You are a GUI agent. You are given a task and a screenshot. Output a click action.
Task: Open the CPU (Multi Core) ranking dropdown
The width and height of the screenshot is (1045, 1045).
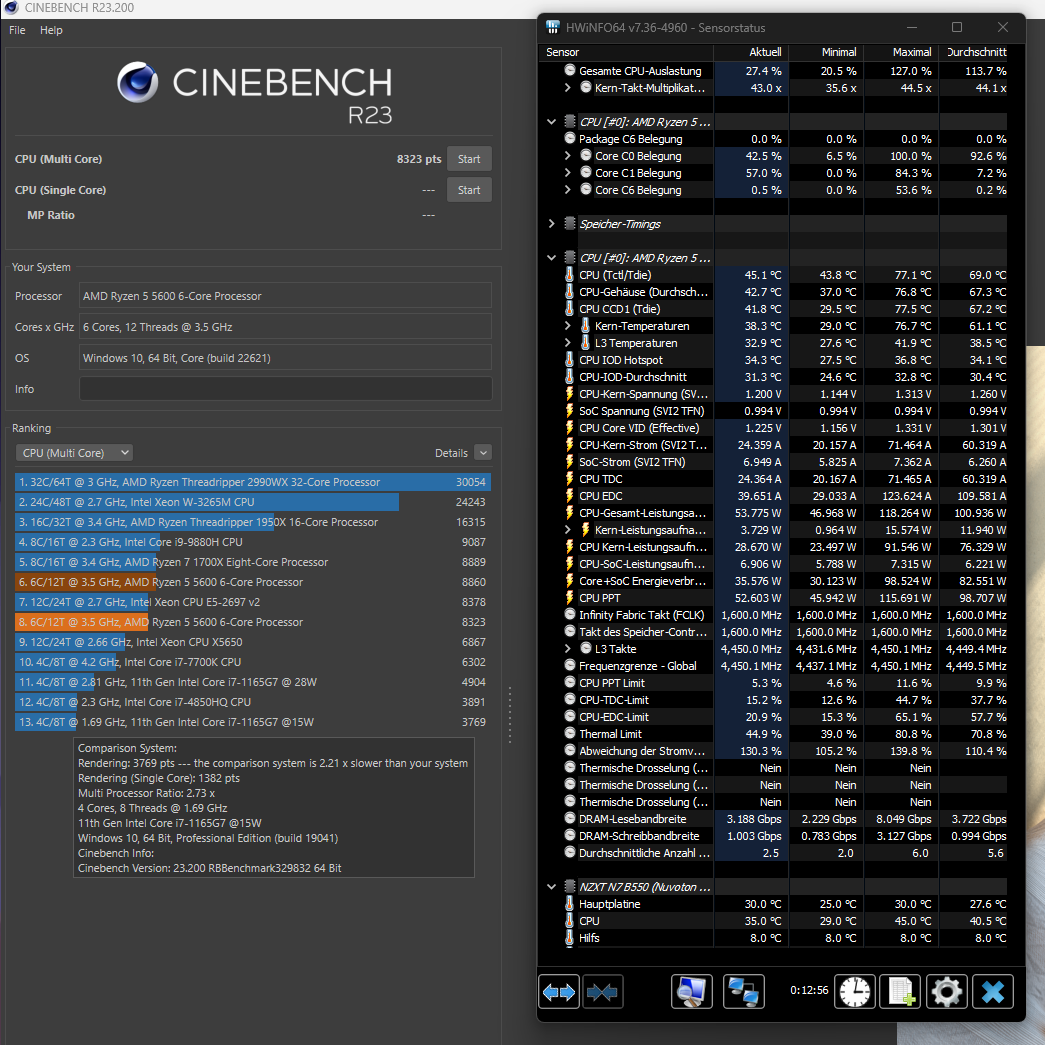[x=74, y=453]
